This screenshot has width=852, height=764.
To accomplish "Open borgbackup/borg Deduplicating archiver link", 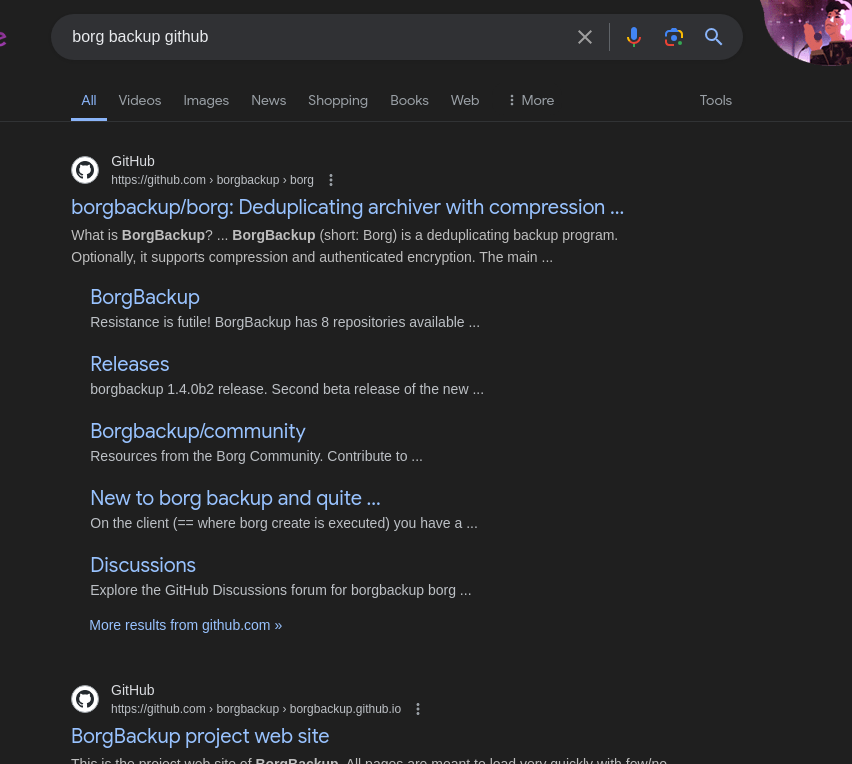I will click(x=347, y=207).
